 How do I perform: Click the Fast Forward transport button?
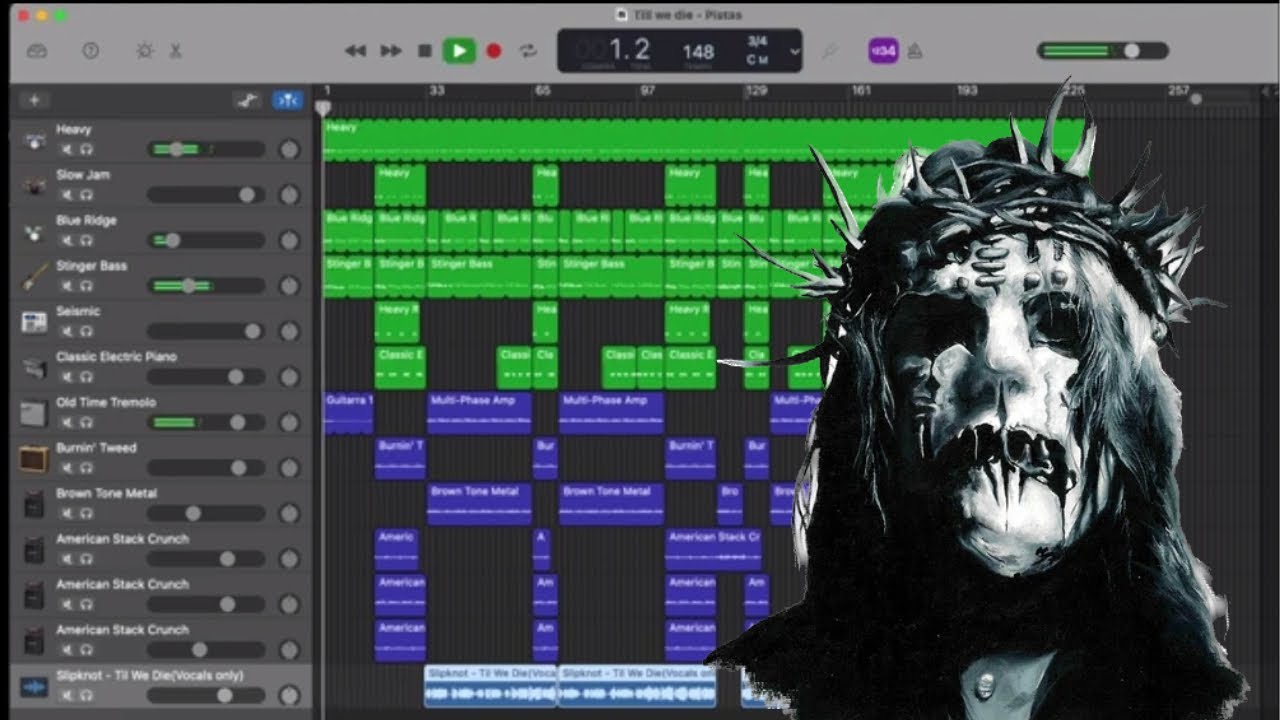(391, 51)
